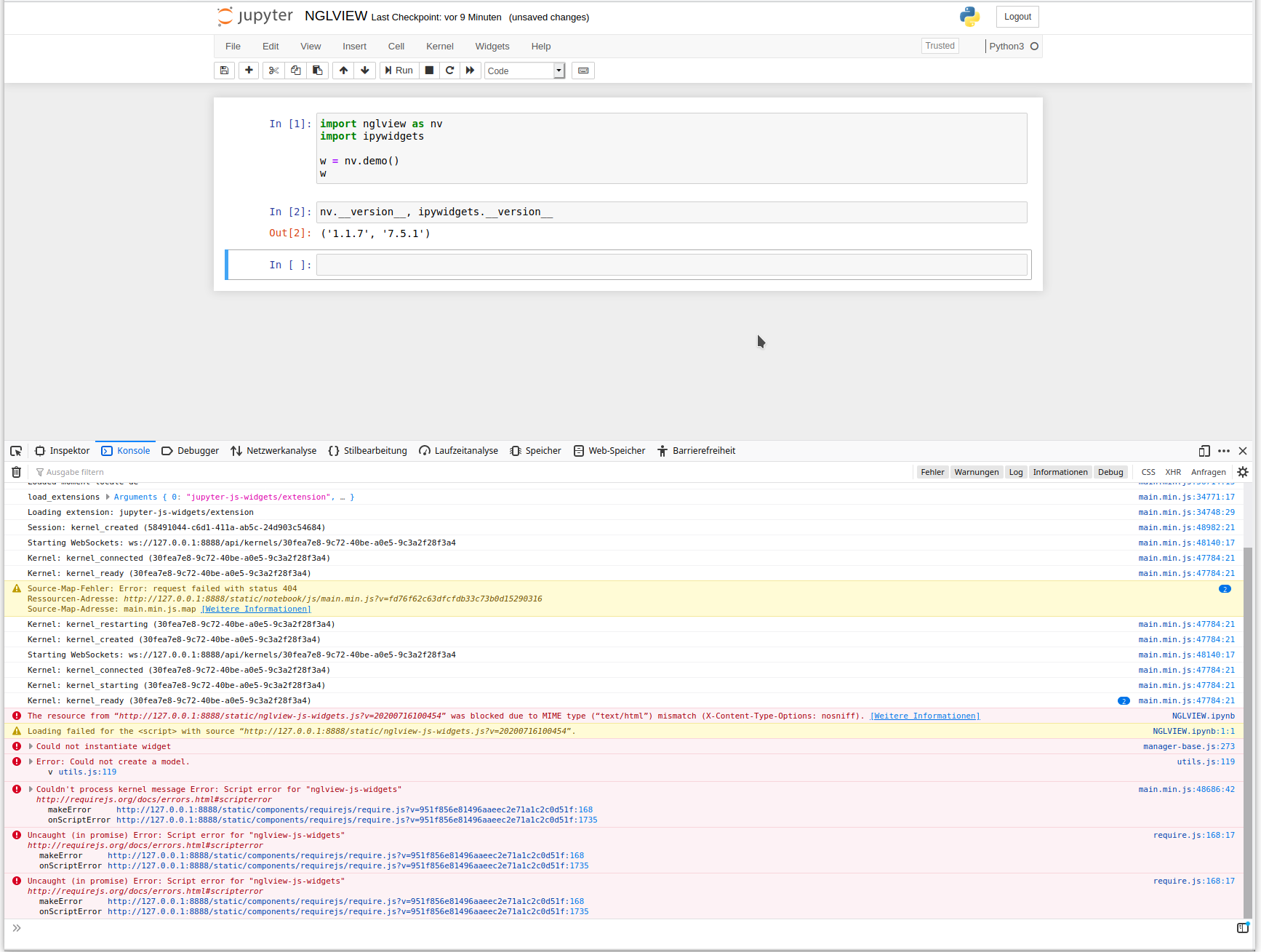Restart the kernel via the refresh icon

(450, 71)
